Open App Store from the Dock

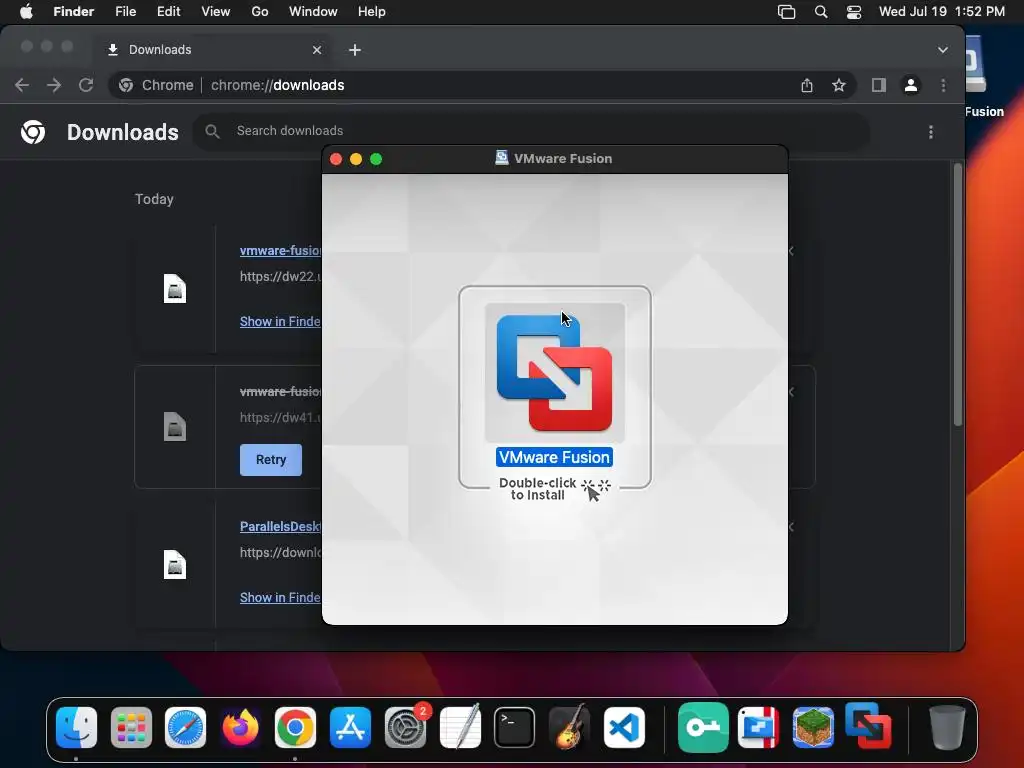(351, 728)
